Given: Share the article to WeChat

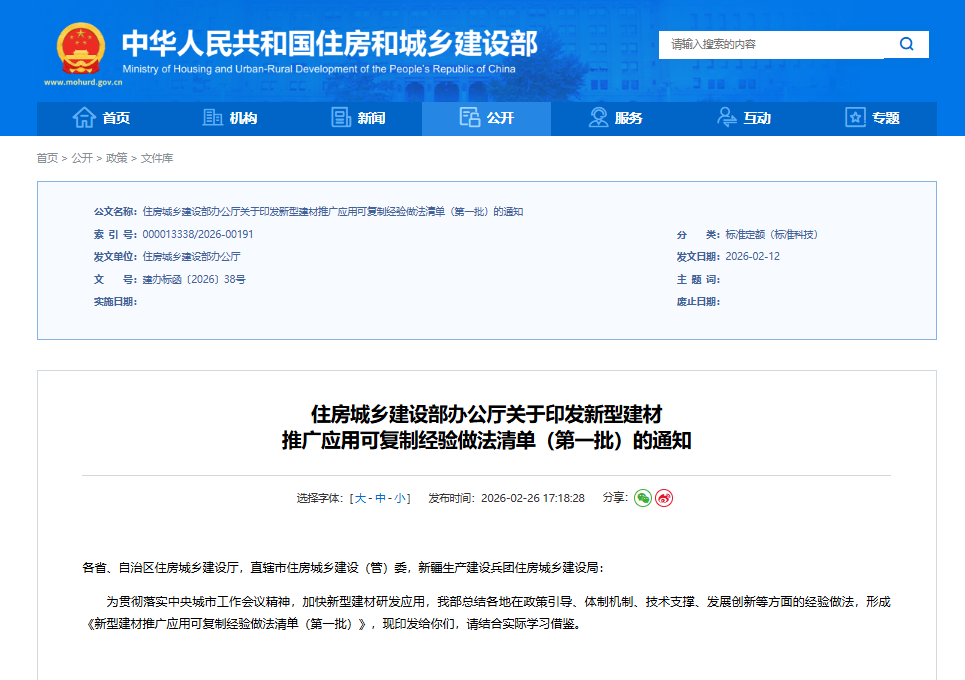Looking at the screenshot, I should point(643,497).
